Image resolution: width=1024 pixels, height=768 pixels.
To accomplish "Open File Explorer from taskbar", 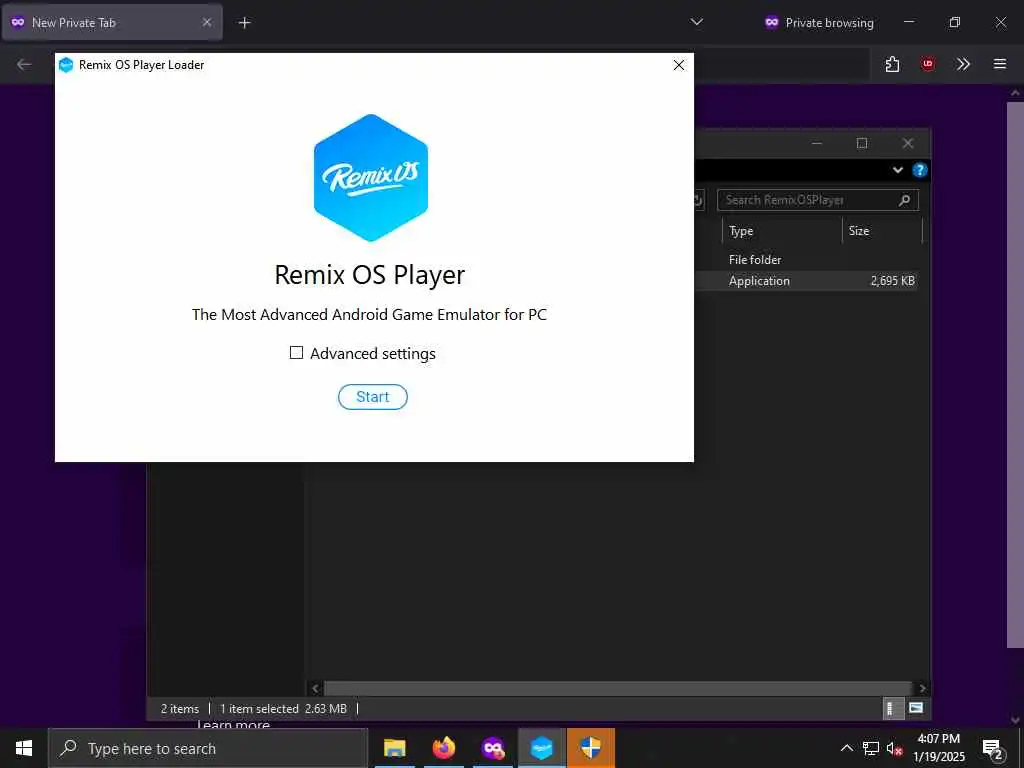I will tap(394, 748).
